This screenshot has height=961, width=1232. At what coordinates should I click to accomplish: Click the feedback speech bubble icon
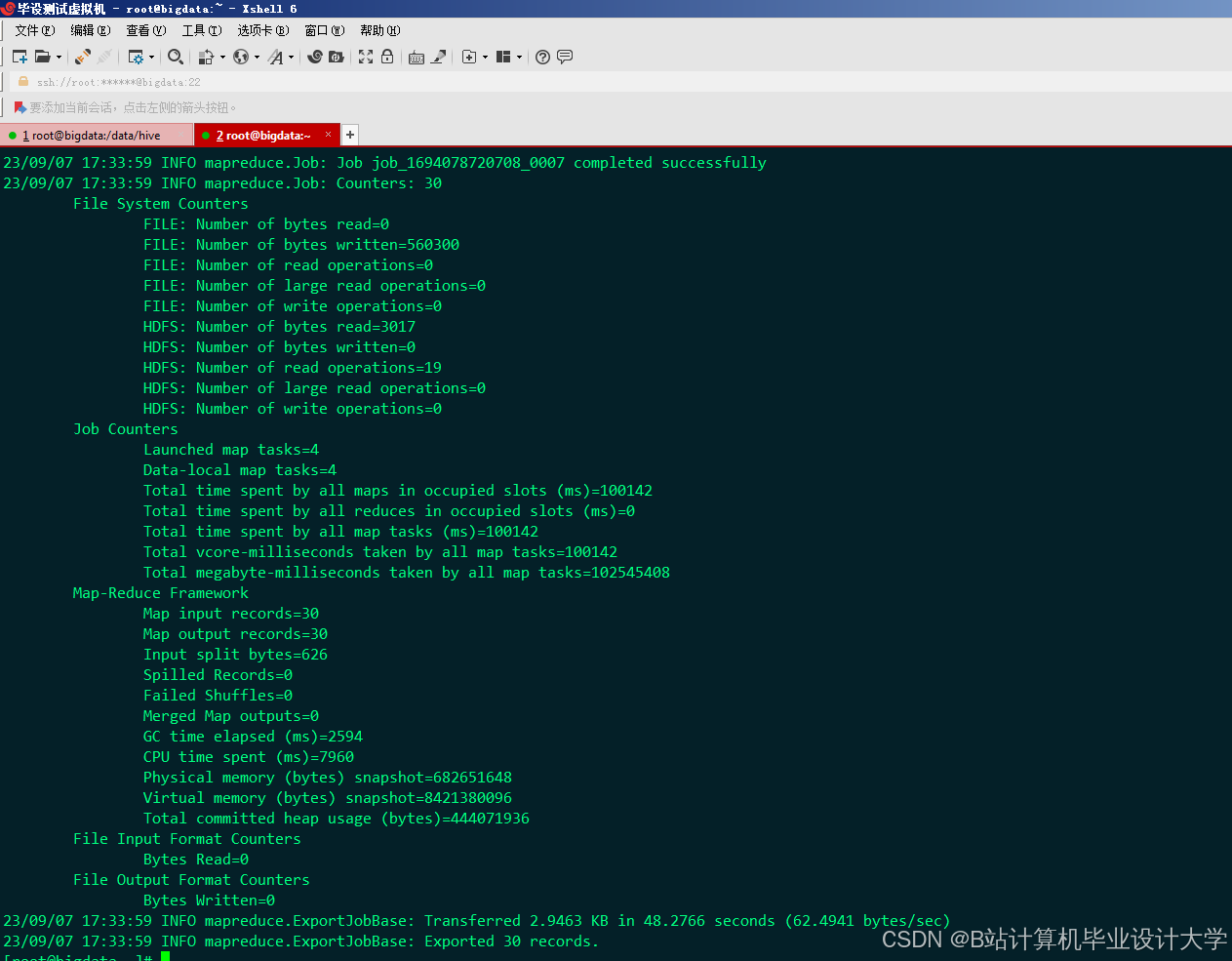tap(565, 57)
